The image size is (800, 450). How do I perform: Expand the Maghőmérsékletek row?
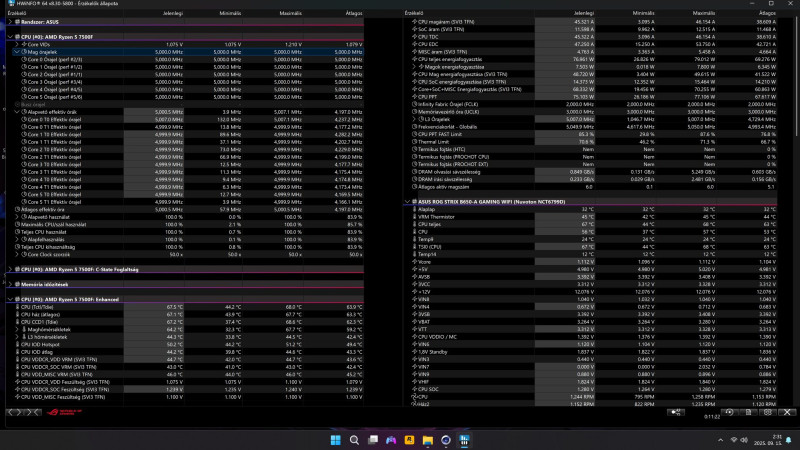[17, 330]
